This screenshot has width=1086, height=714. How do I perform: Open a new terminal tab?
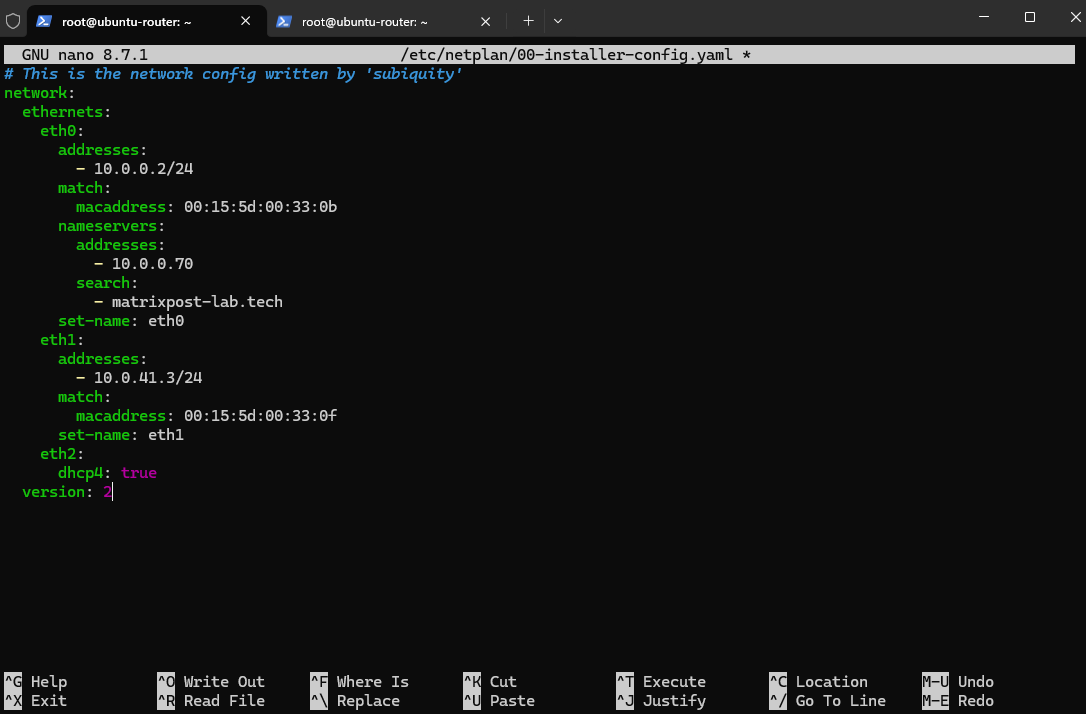[x=528, y=21]
